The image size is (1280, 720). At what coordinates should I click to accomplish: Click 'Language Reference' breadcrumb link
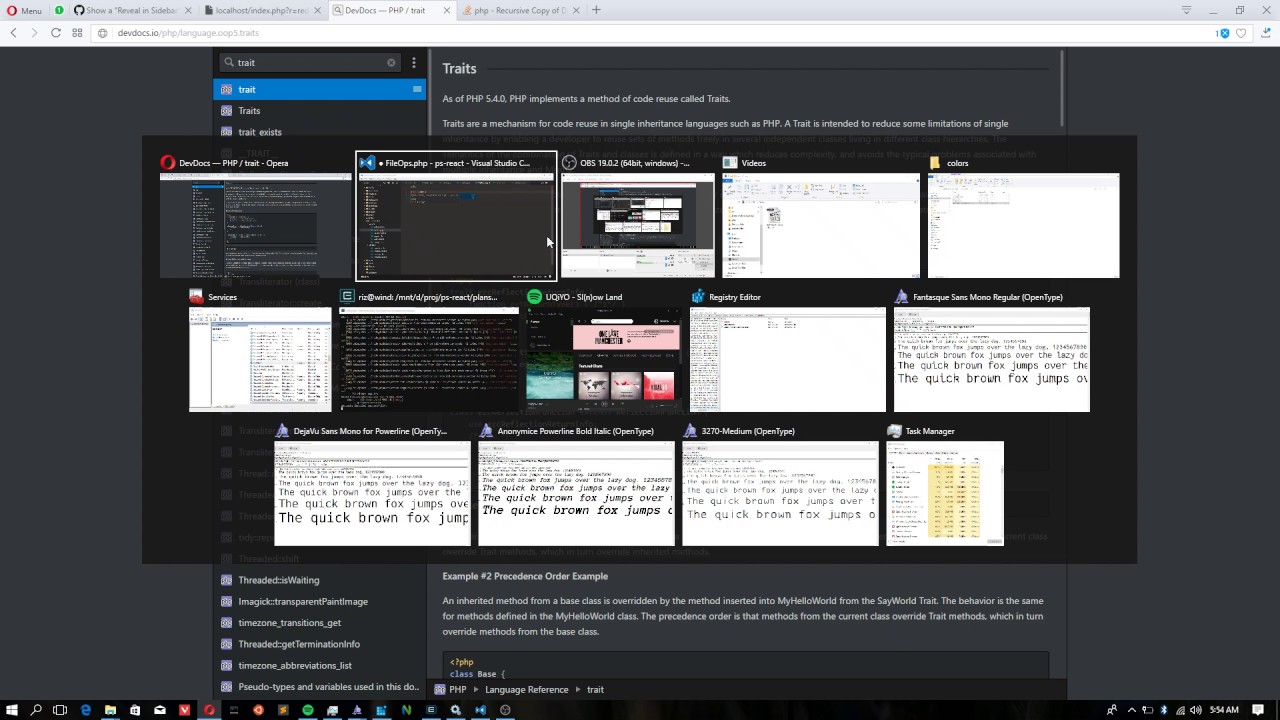(526, 689)
